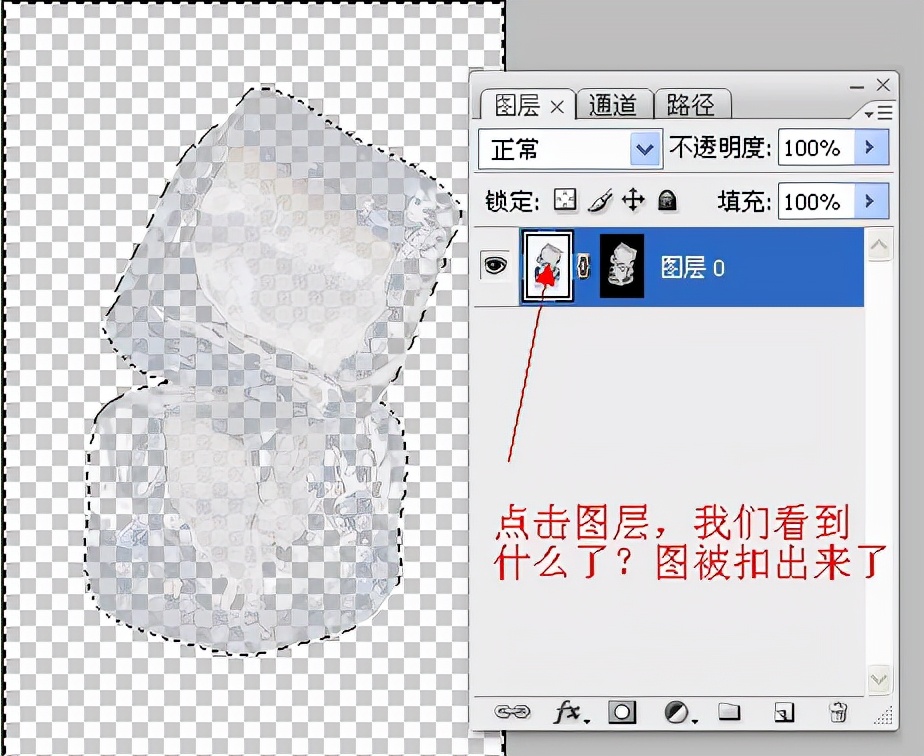Enable lock transparent pixels
Screen dimensions: 924x756
[565, 200]
